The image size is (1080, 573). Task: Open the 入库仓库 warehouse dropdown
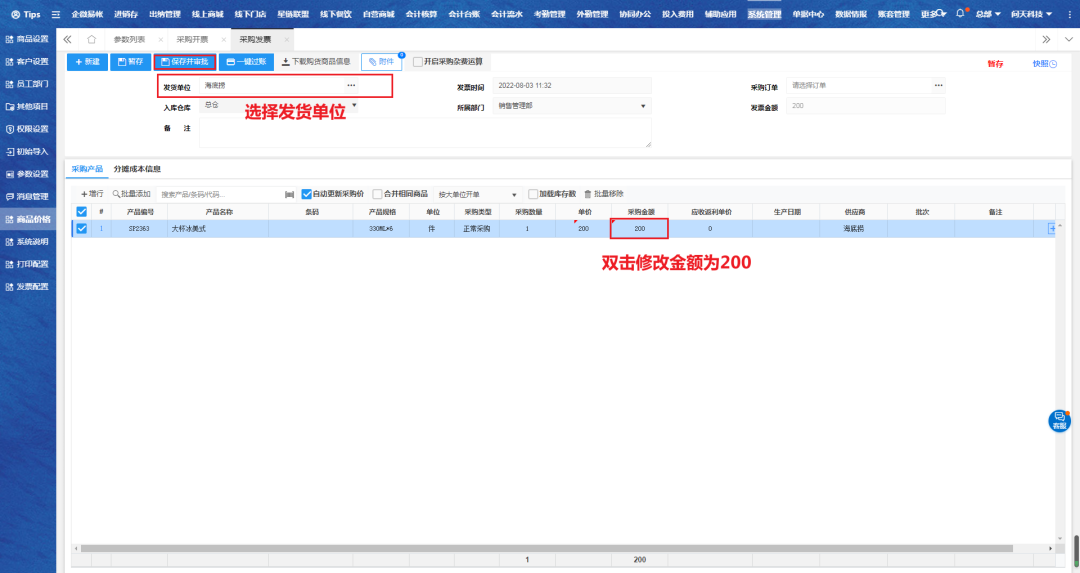pos(354,104)
